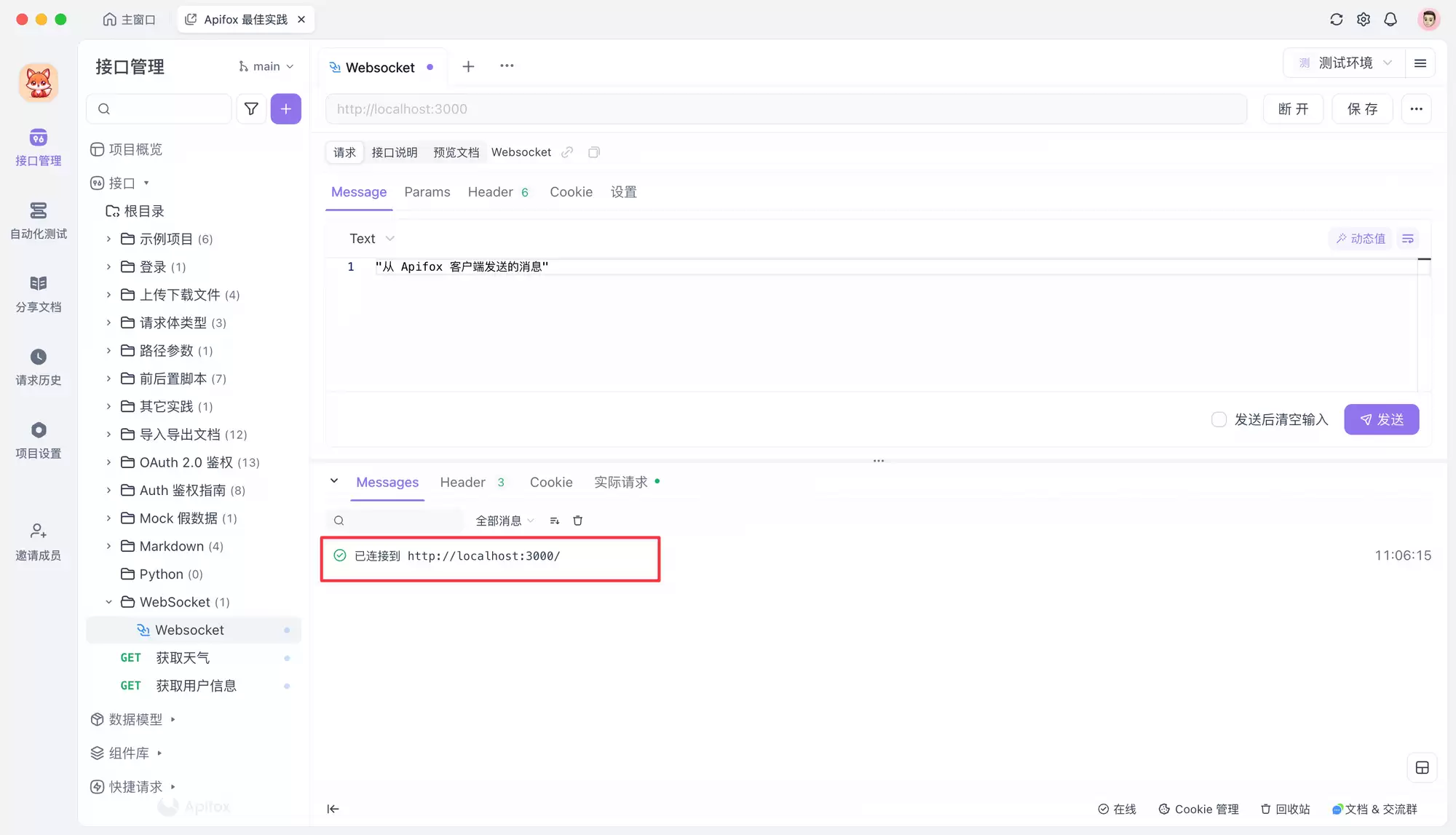Switch to the request Header tab
This screenshot has height=835, width=1456.
click(499, 192)
